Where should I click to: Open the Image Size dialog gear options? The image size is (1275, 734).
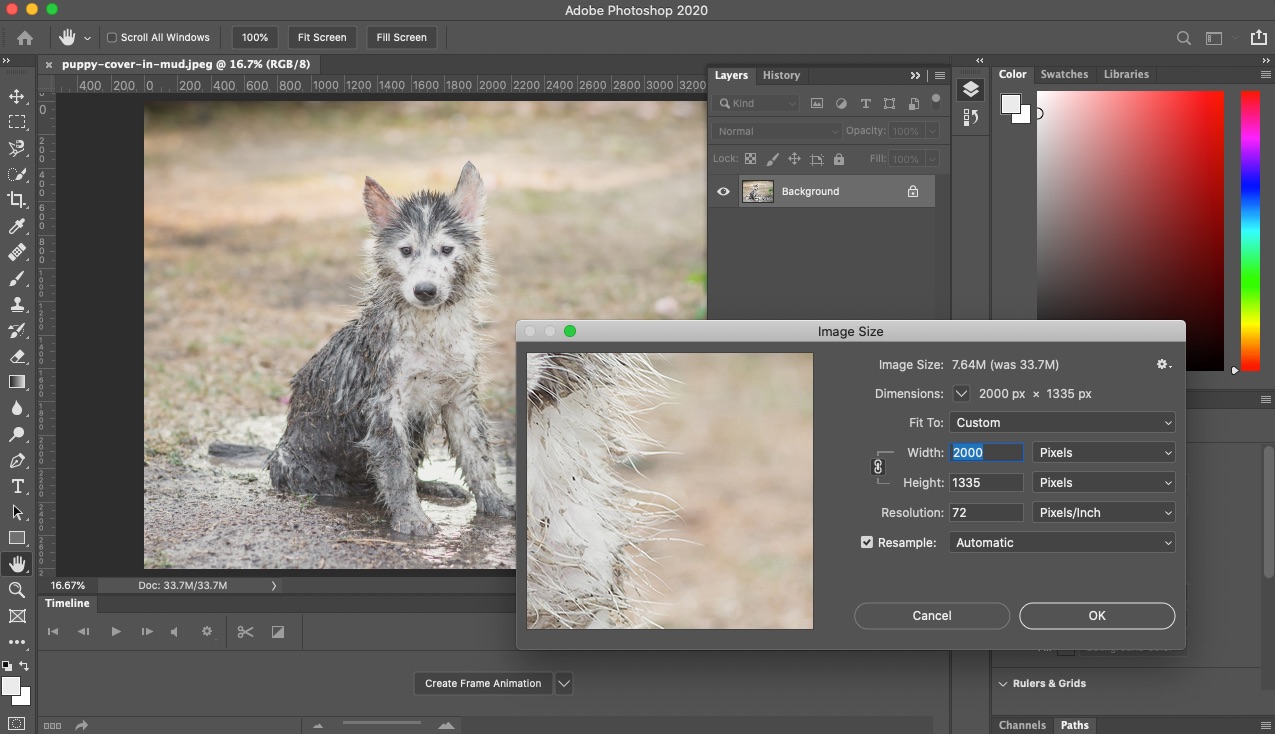coord(1163,364)
